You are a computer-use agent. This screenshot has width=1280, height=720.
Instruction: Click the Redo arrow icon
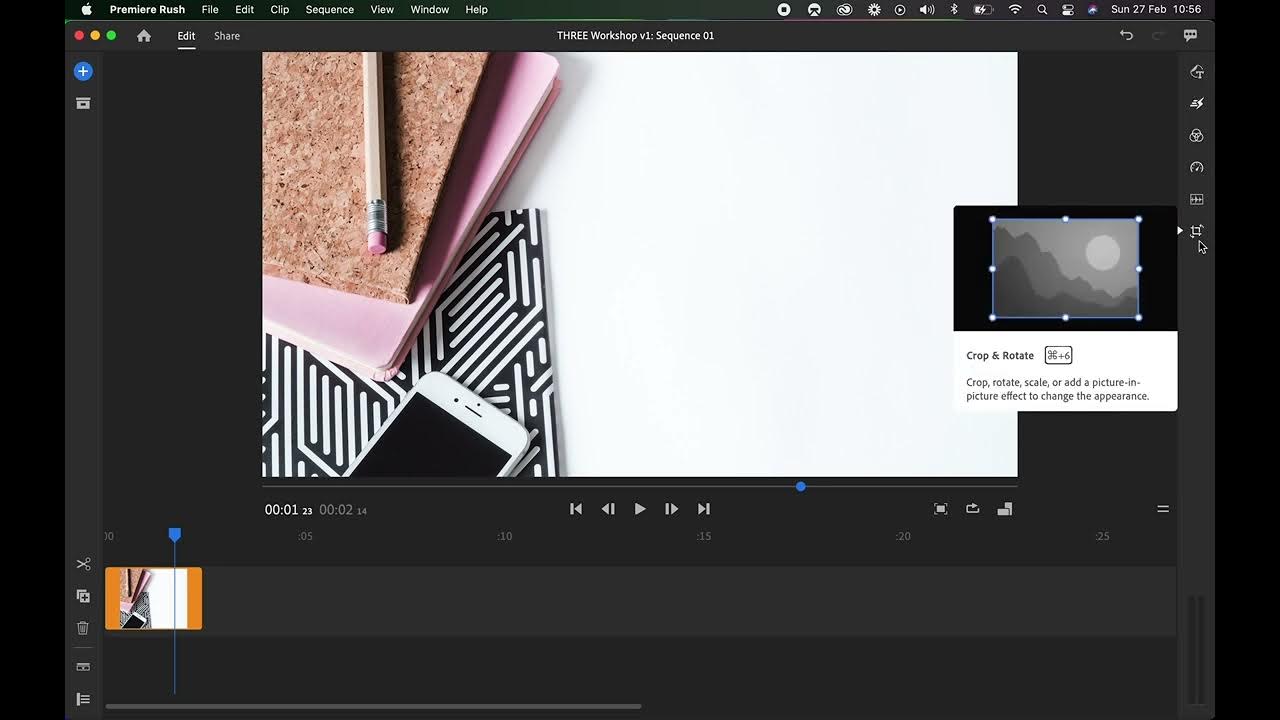click(1158, 35)
